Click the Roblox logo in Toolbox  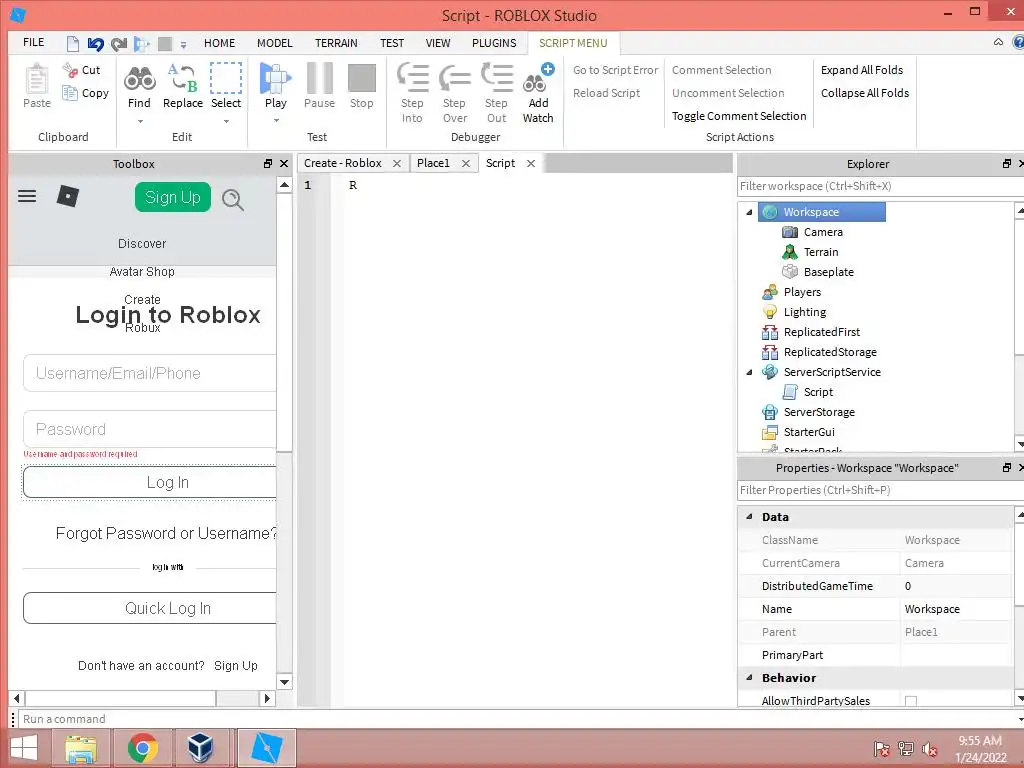click(68, 196)
